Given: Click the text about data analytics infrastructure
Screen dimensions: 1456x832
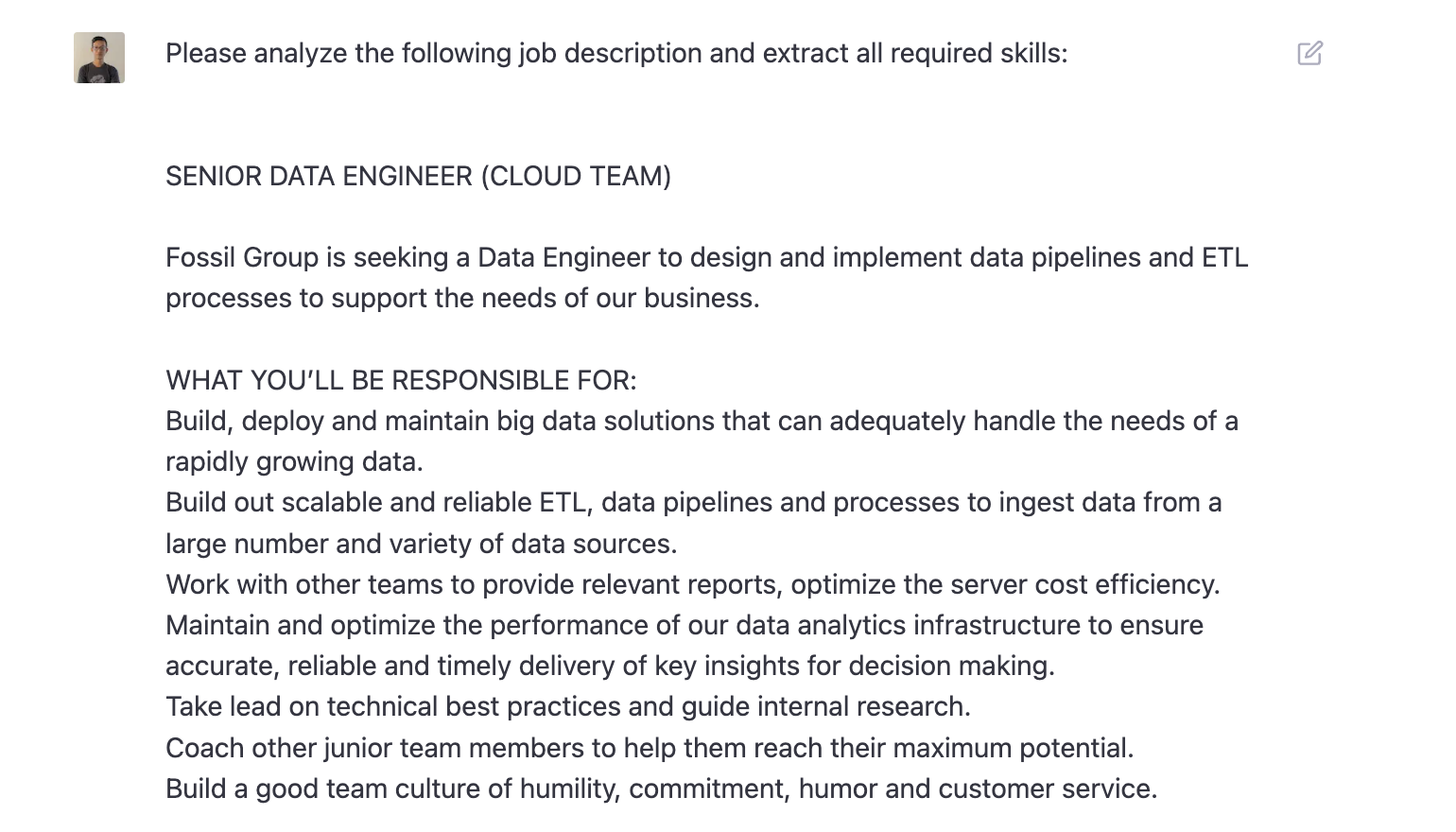Looking at the screenshot, I should (684, 624).
